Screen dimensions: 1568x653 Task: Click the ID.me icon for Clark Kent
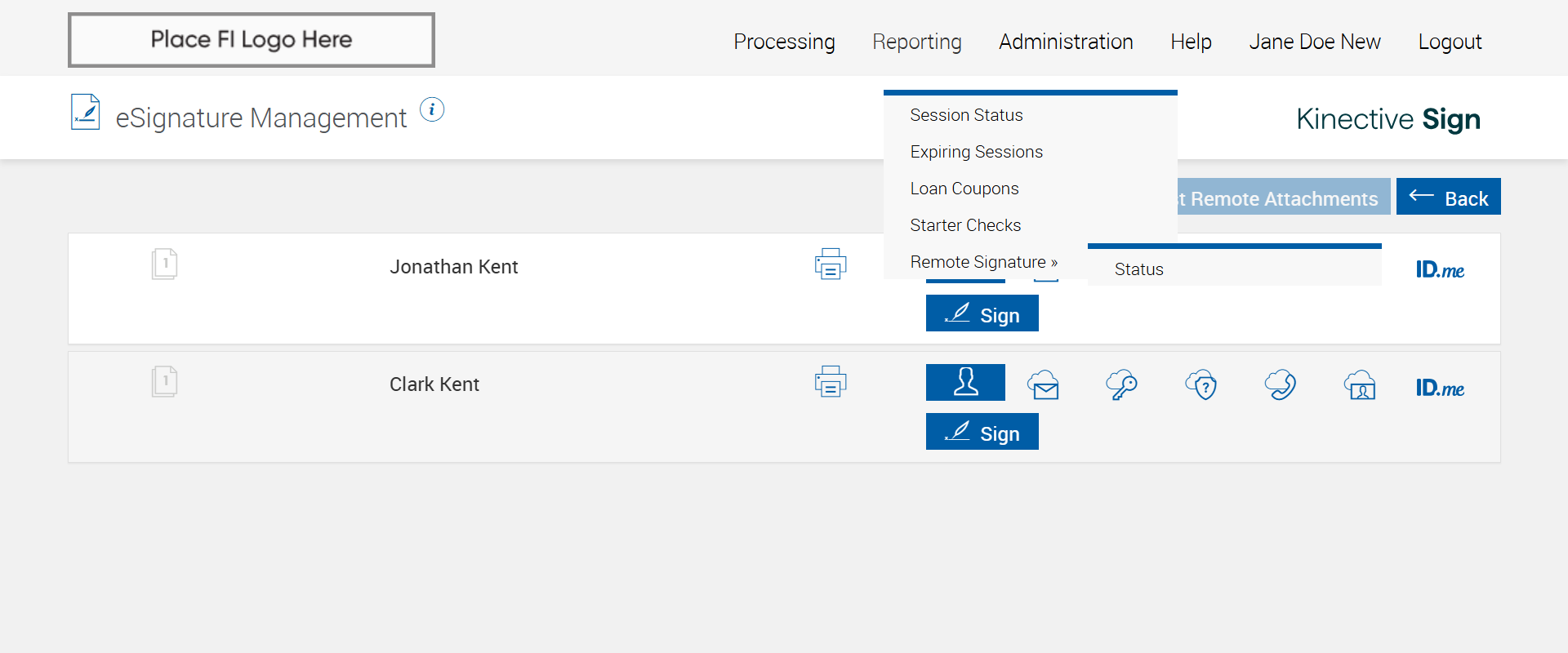point(1440,388)
